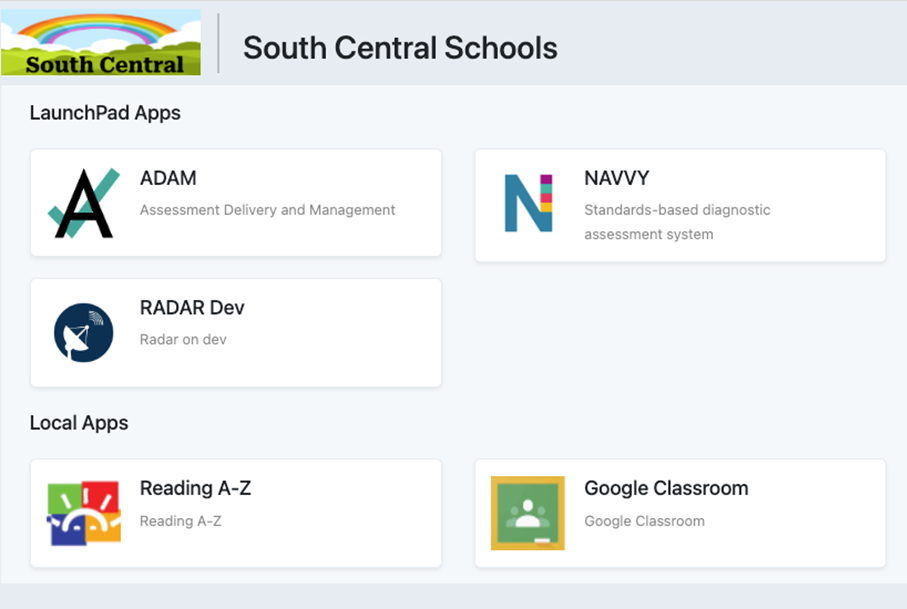Open the NAVVY app title link

[x=616, y=179]
